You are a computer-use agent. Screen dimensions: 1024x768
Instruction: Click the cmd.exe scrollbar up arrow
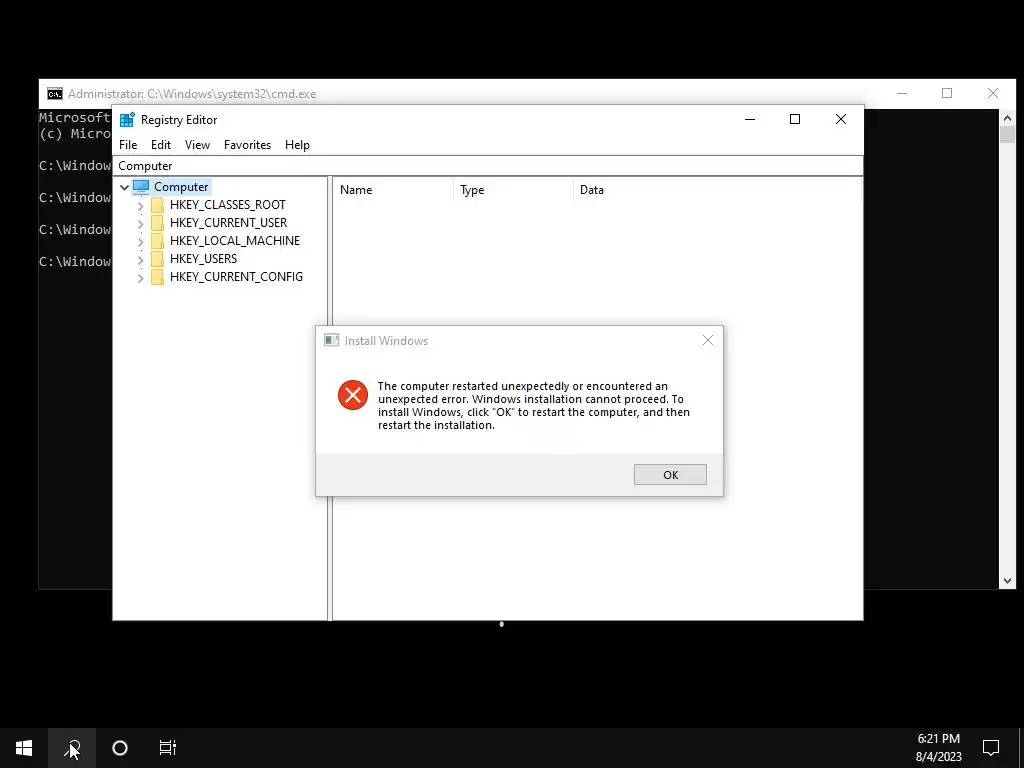click(1007, 118)
